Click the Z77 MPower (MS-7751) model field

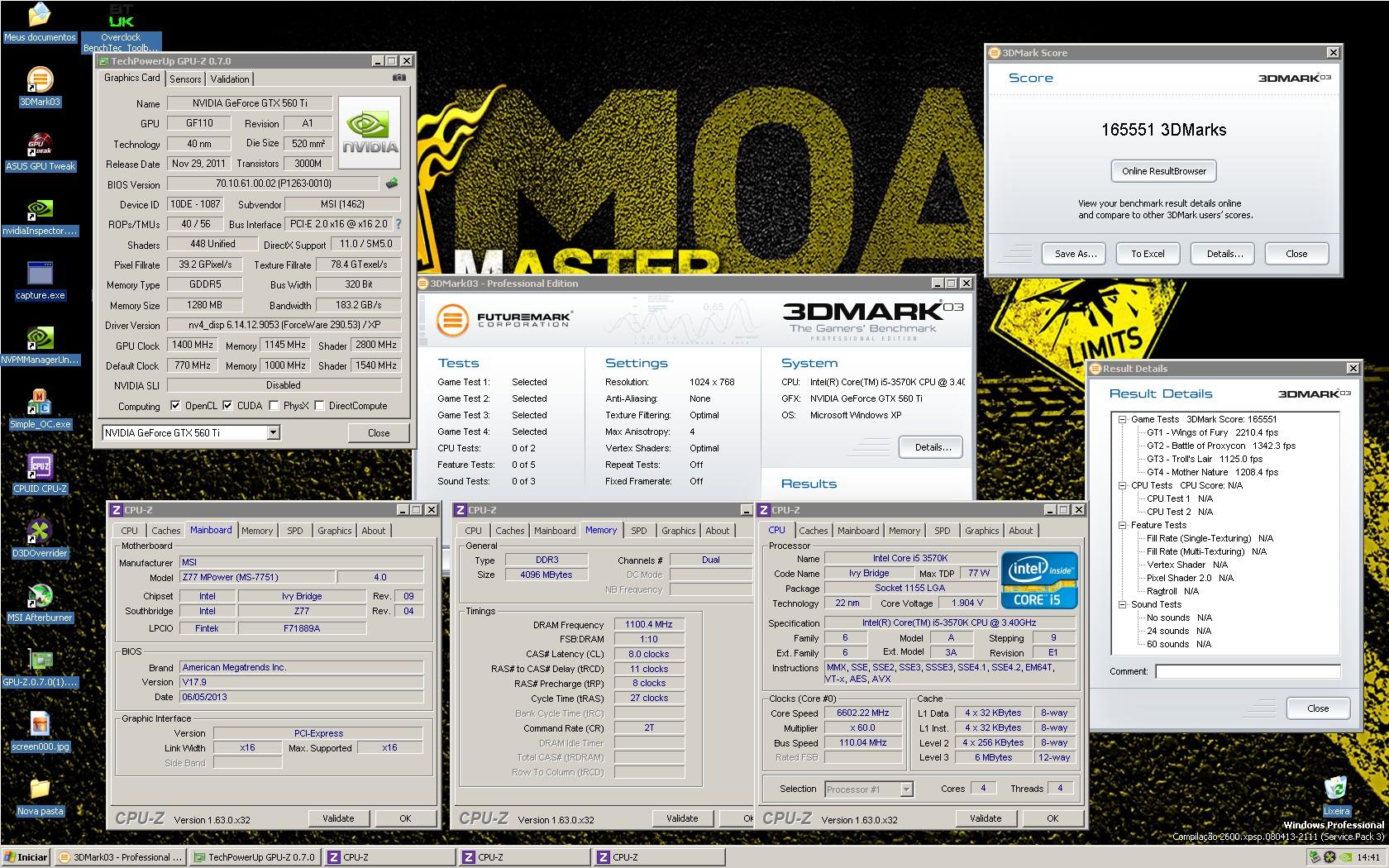(x=256, y=577)
